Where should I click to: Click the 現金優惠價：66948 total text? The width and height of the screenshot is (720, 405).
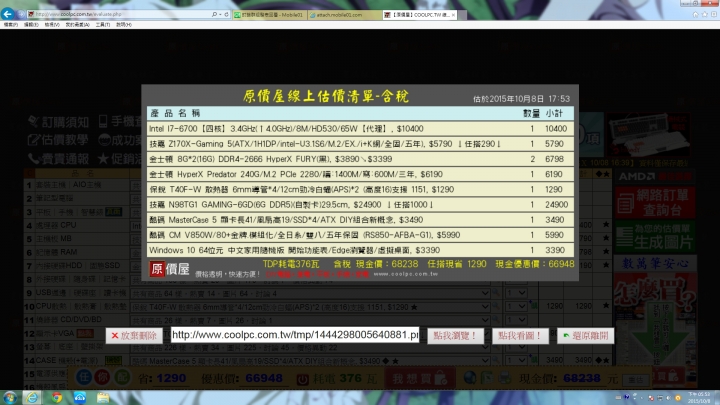click(x=534, y=264)
